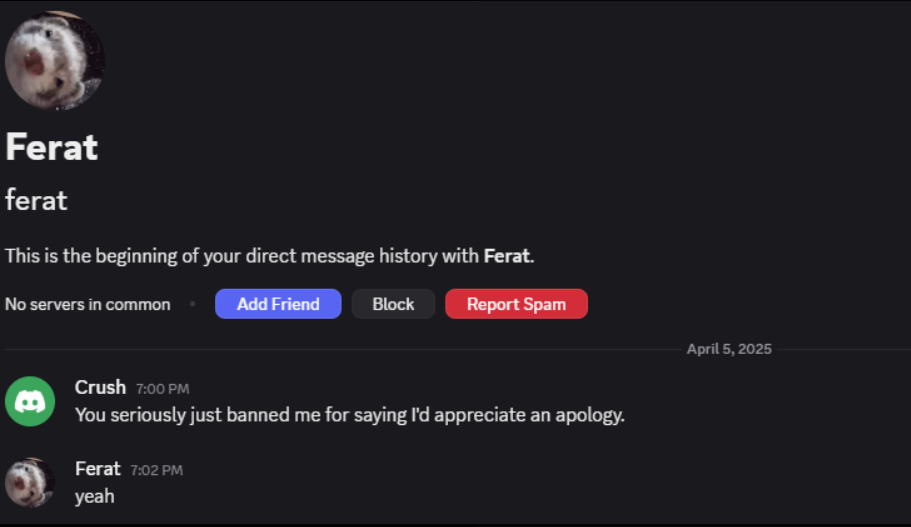Block the user Ferat
This screenshot has width=911, height=527.
click(x=393, y=304)
